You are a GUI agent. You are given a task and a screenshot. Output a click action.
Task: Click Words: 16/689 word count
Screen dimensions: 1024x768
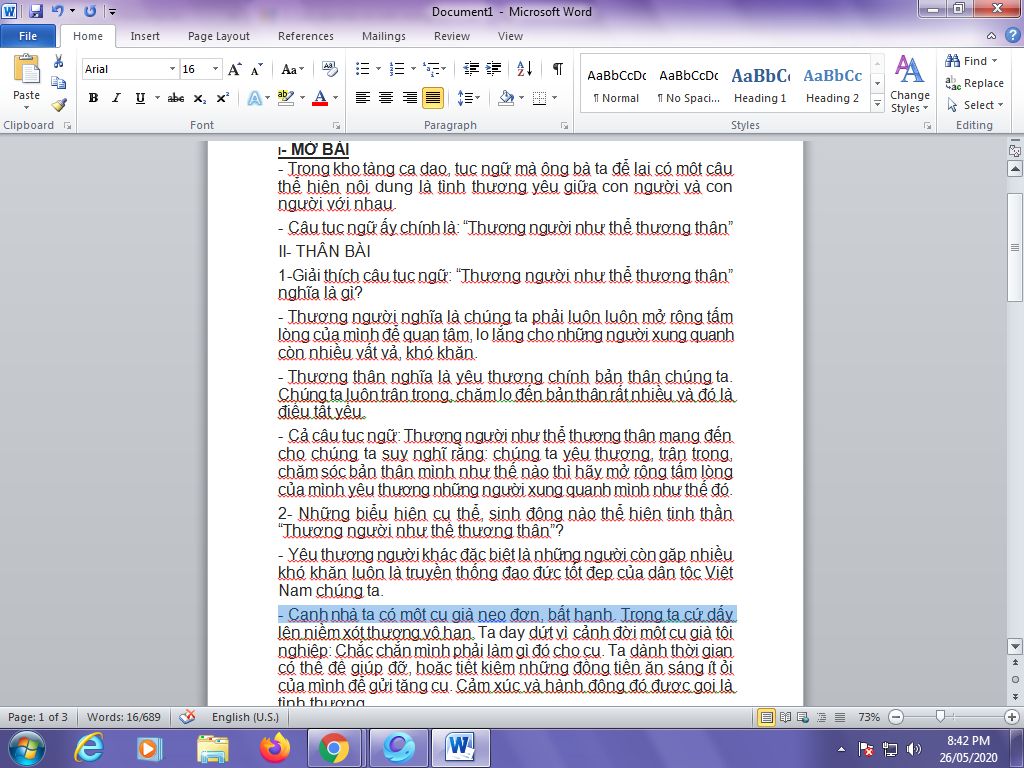(123, 716)
